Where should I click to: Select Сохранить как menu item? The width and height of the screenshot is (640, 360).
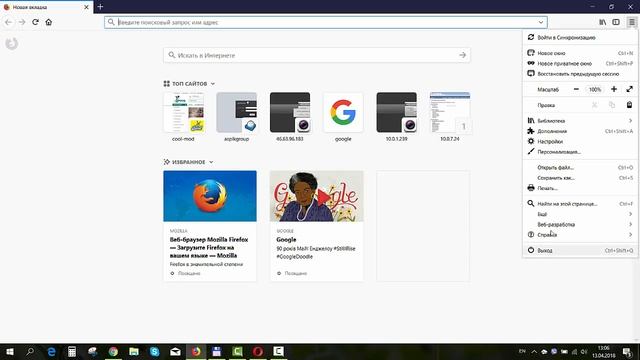pos(580,178)
